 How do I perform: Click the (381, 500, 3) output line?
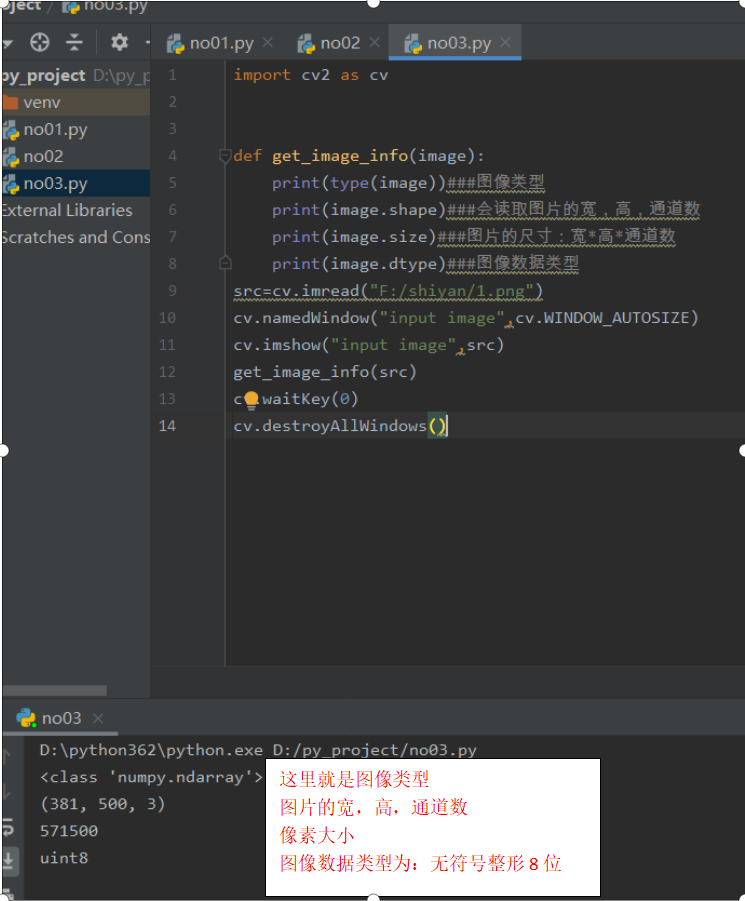[x=102, y=804]
